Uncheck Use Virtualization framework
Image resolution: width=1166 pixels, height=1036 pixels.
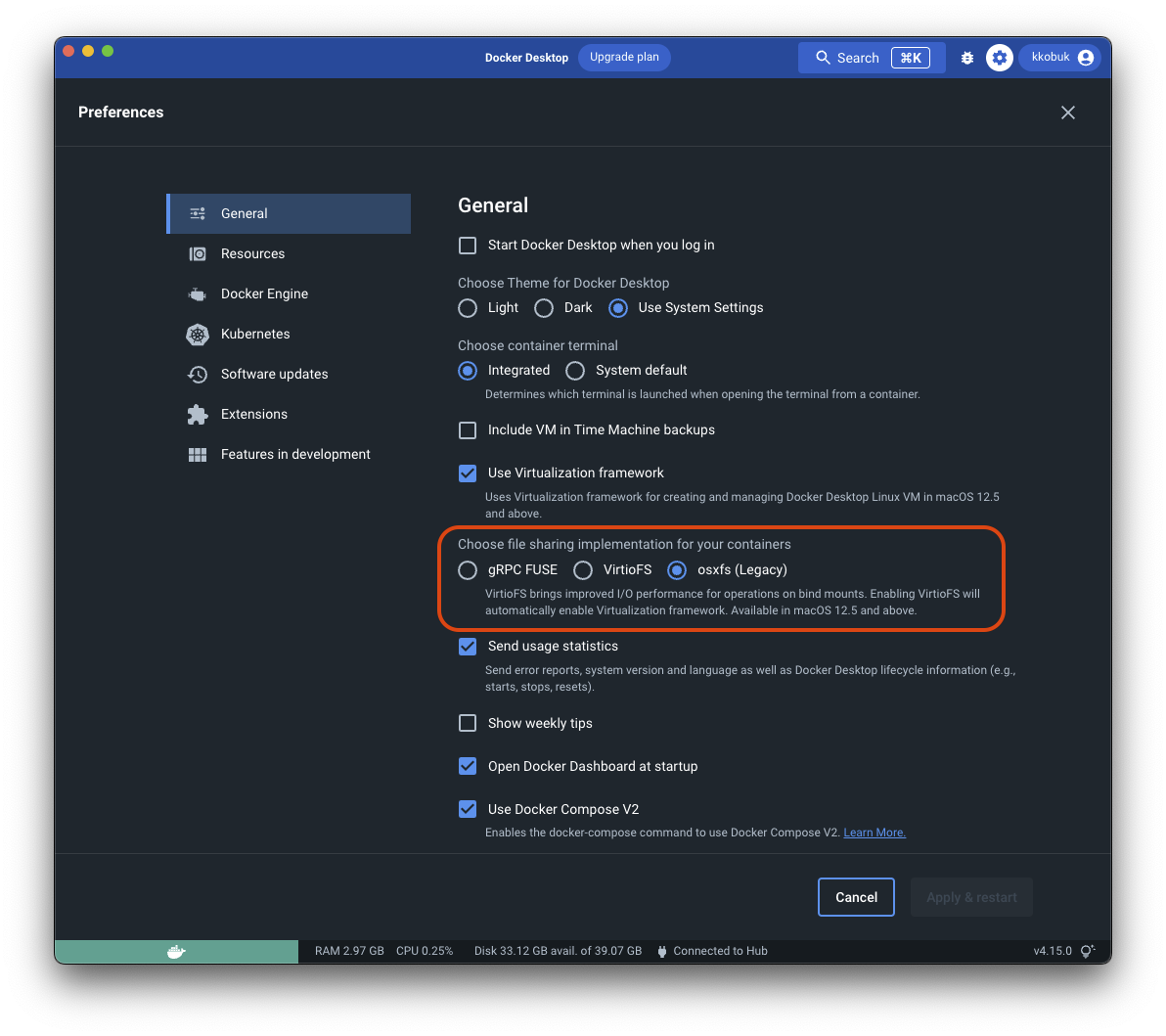[x=467, y=473]
